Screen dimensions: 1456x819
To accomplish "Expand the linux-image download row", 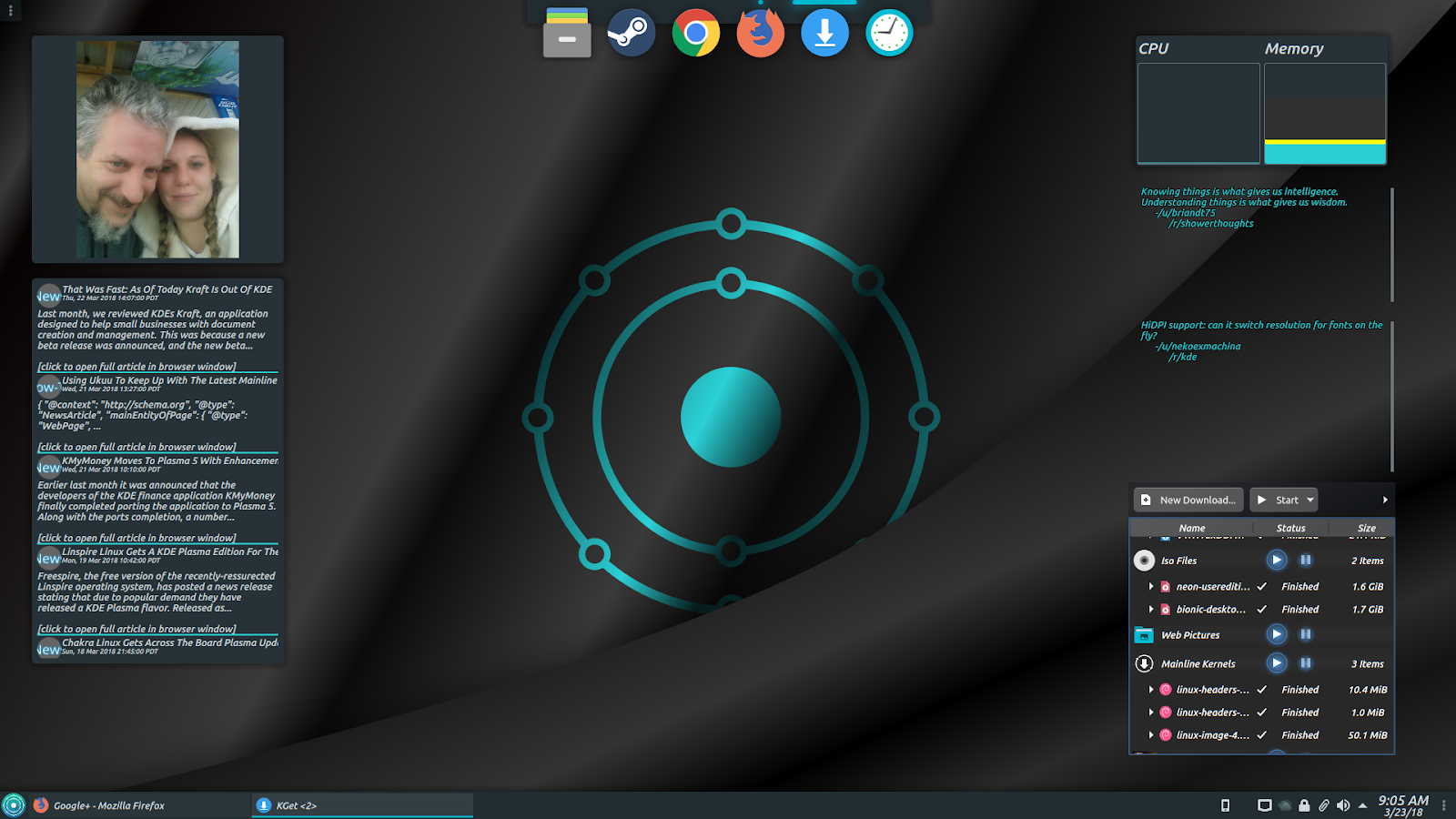I will click(1151, 735).
